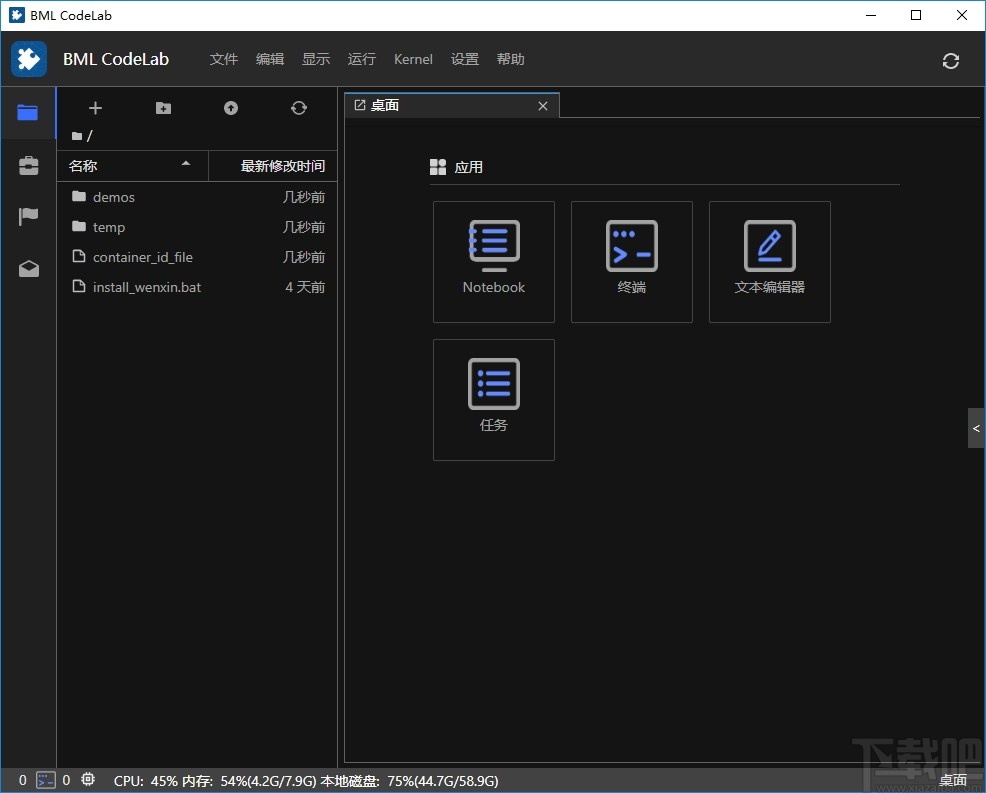This screenshot has width=986, height=793.
Task: Open the Kernel menu
Action: click(x=413, y=59)
